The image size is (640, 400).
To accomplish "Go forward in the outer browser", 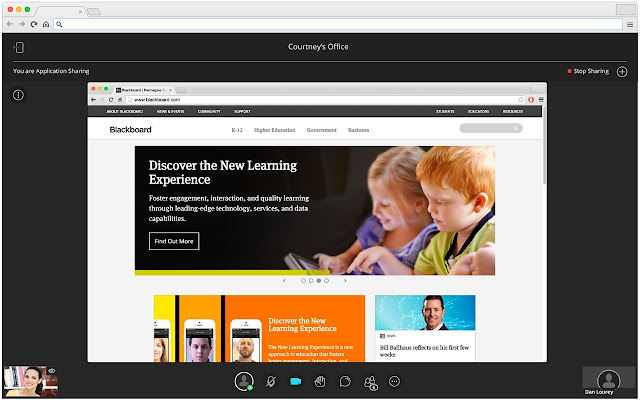I will [22, 24].
